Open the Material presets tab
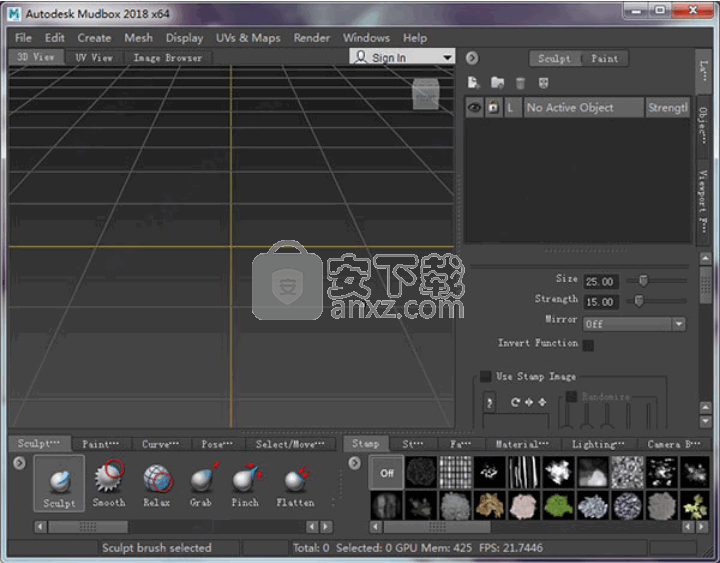720x563 pixels. coord(522,444)
